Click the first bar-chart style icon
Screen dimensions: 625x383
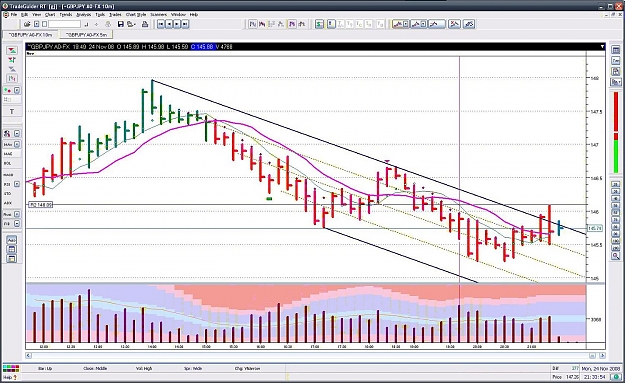253,24
